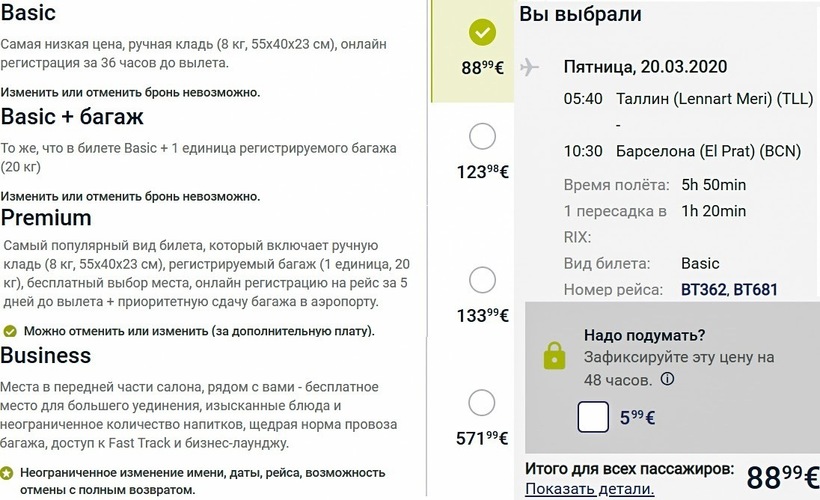Open flight number BT362 link
The height and width of the screenshot is (500, 820).
pyautogui.click(x=704, y=290)
